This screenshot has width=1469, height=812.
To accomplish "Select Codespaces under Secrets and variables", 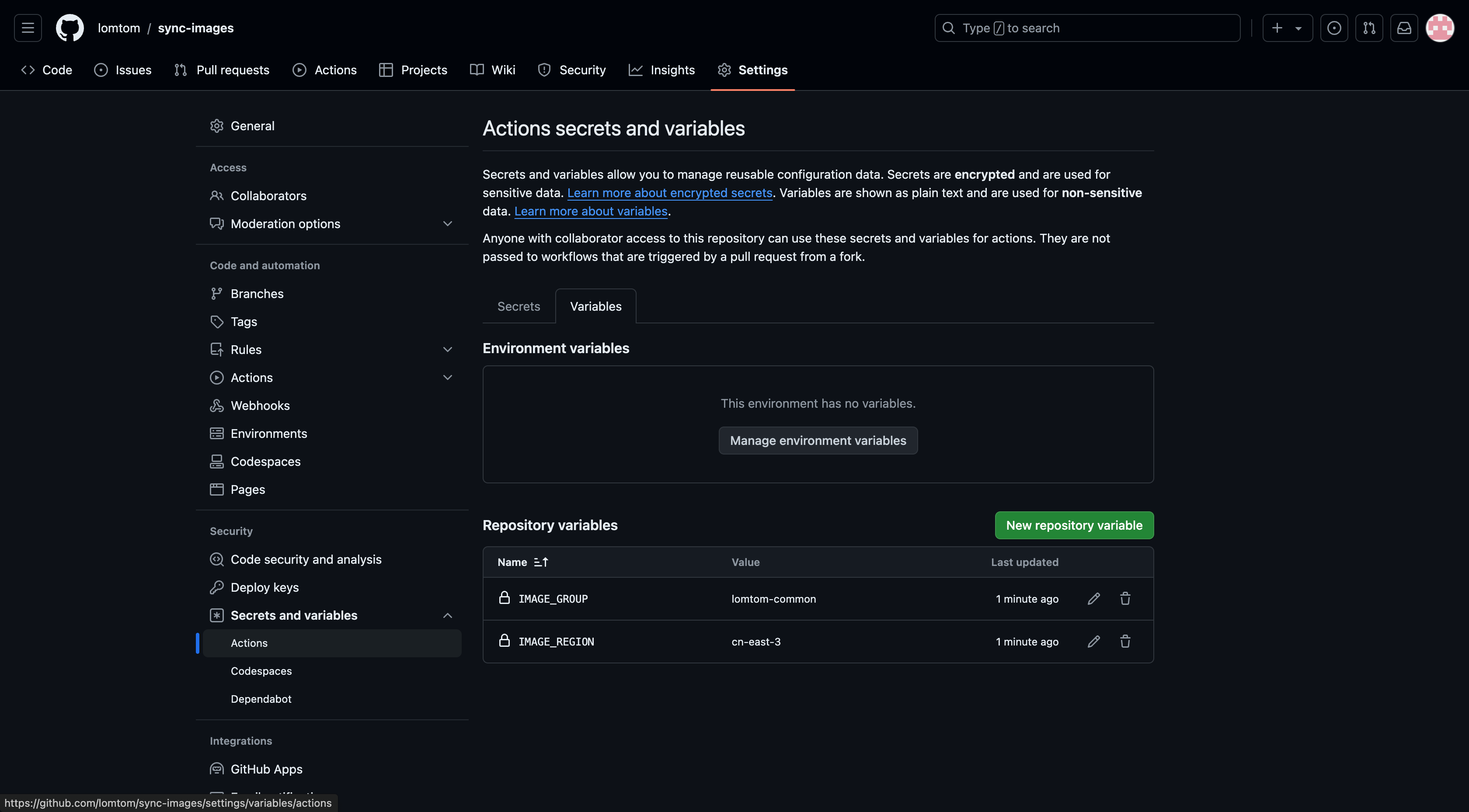I will pos(332,671).
